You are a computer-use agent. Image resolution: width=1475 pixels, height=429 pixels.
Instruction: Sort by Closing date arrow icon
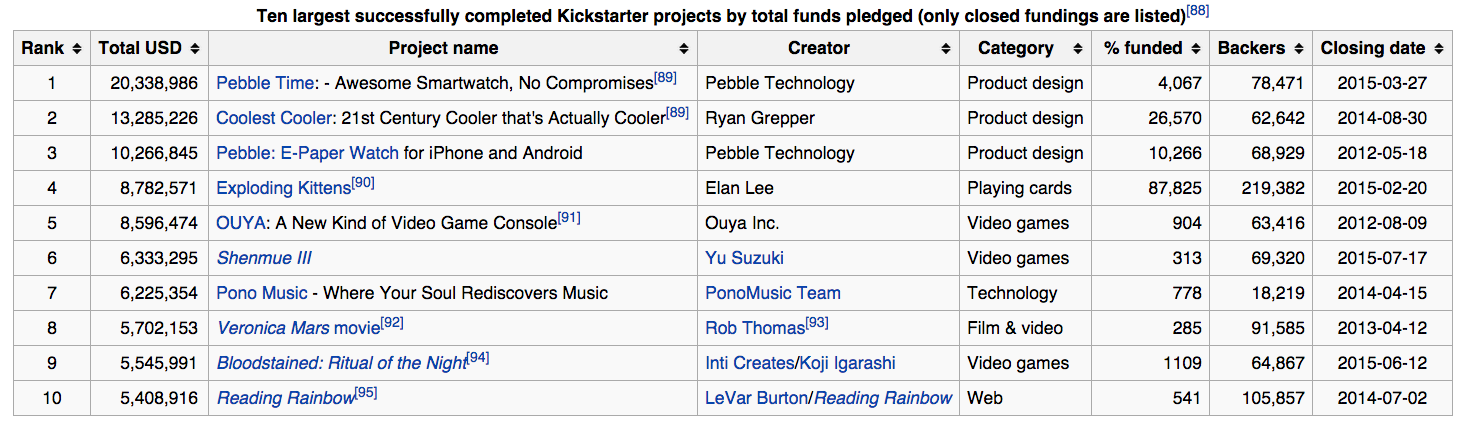[1439, 48]
